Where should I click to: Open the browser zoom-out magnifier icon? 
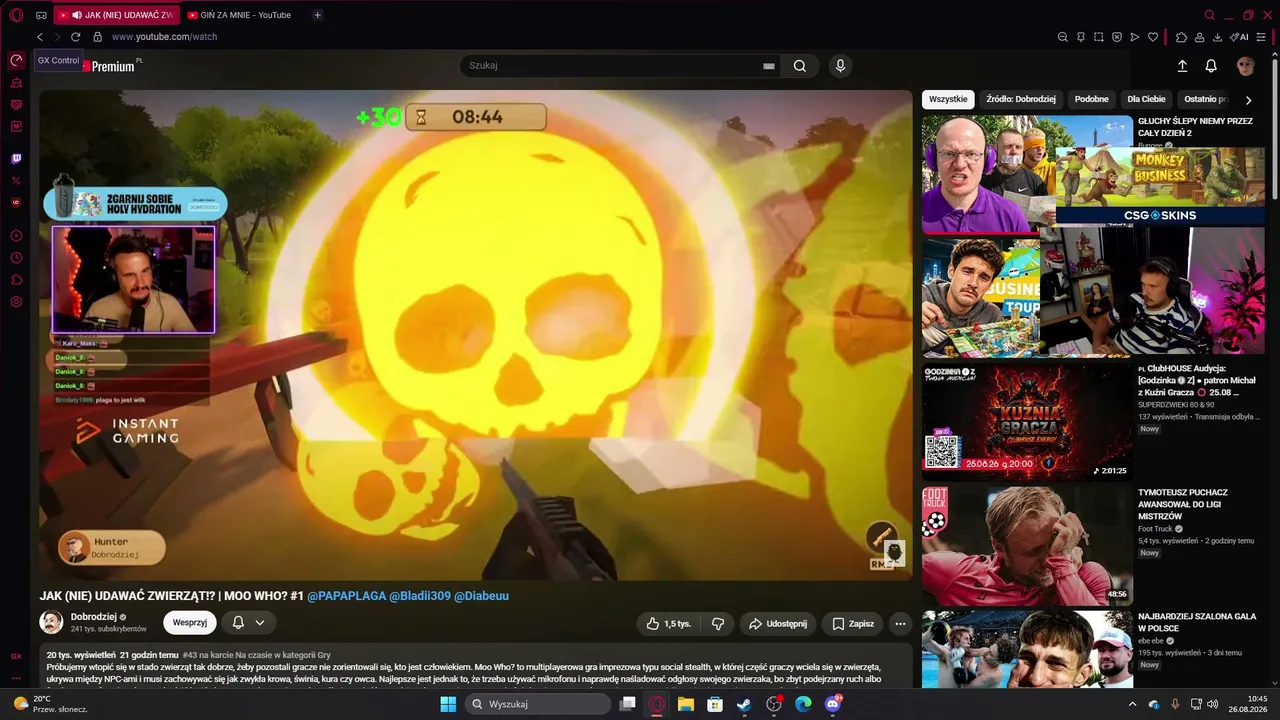coord(1062,37)
